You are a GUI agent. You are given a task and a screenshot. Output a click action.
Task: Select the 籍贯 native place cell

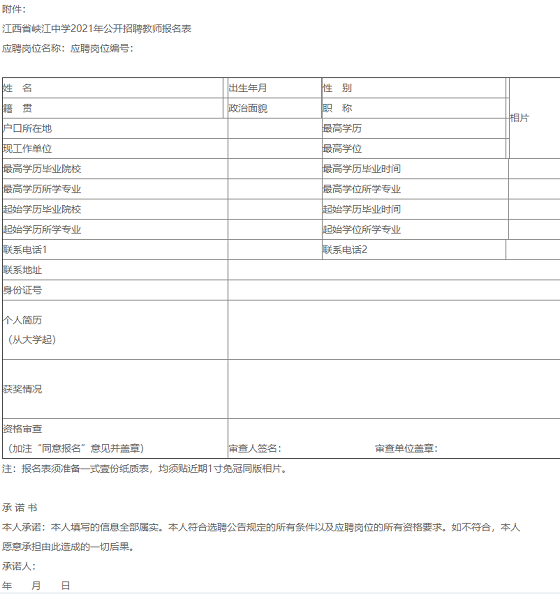[113, 108]
